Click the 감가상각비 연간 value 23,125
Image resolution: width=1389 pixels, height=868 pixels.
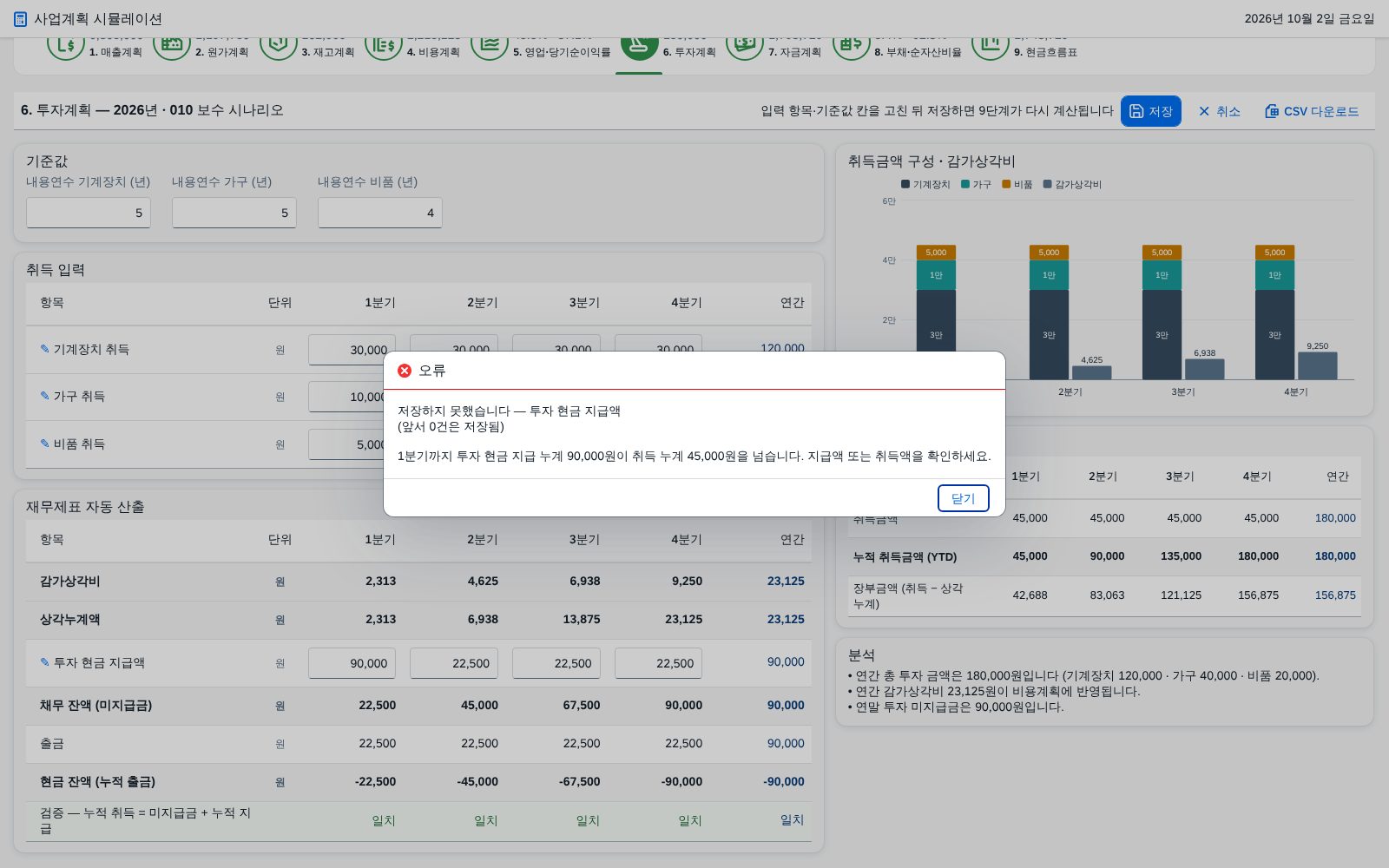pos(786,582)
